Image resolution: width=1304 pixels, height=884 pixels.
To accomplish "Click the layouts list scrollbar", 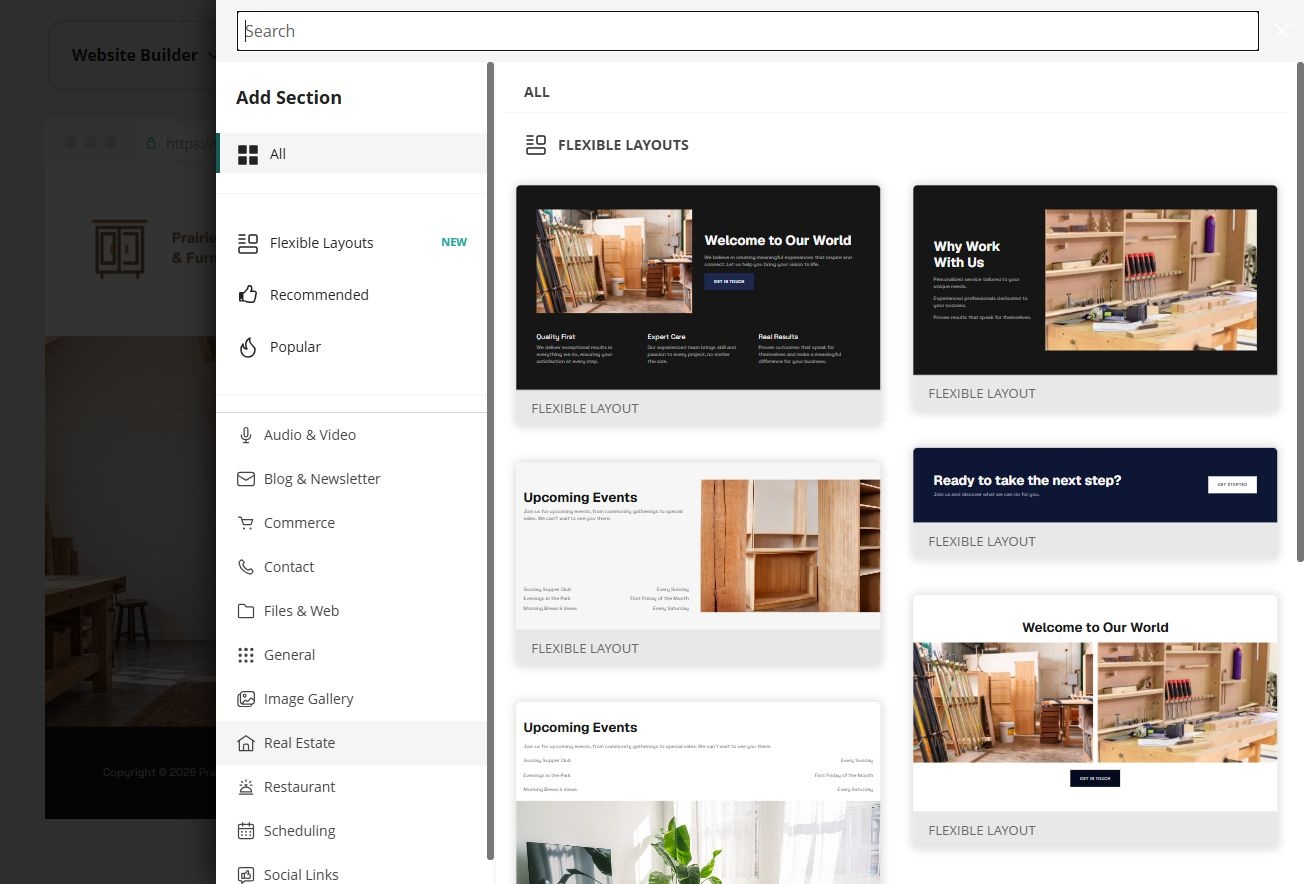I will click(1300, 312).
